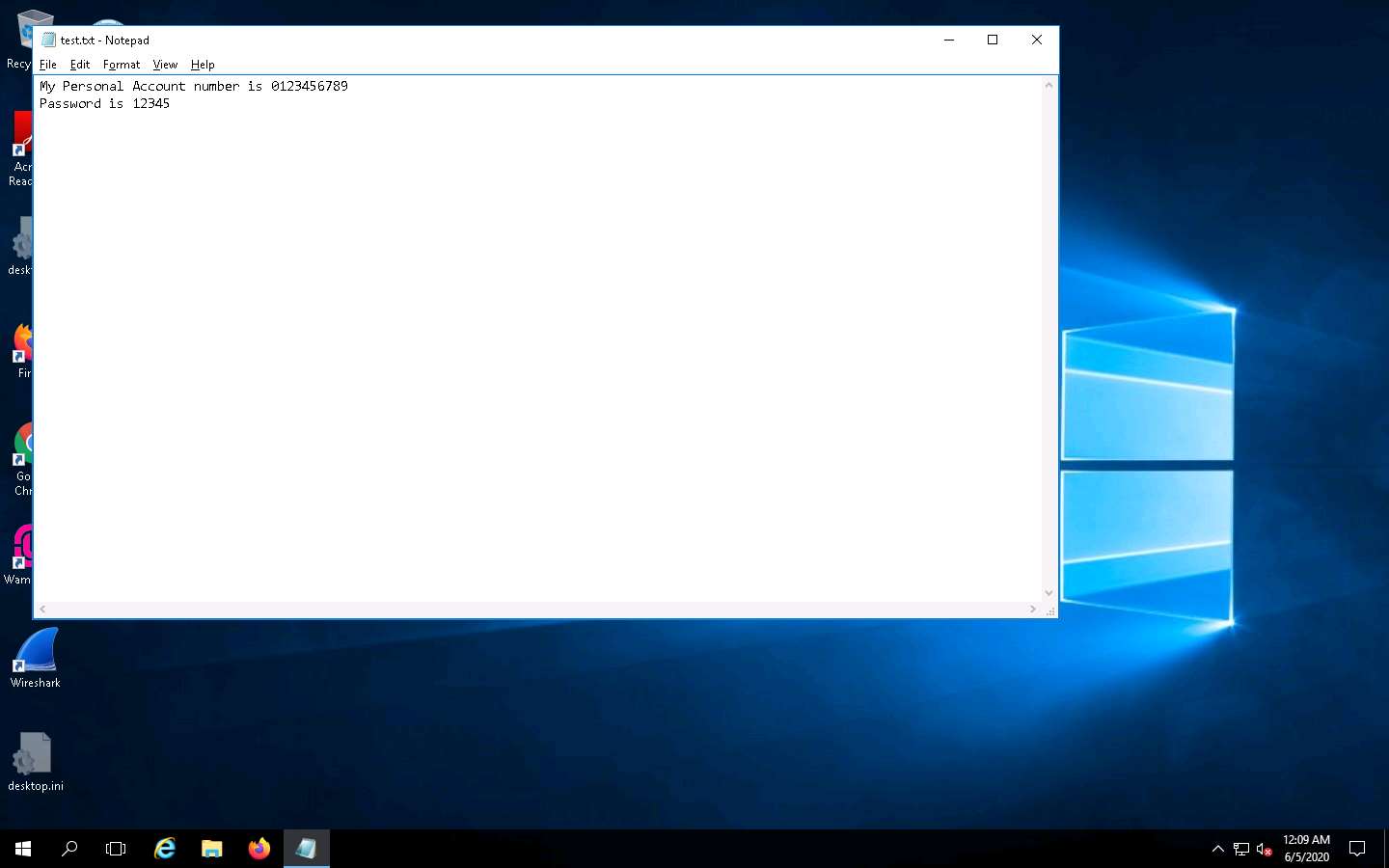
Task: Open the File menu in Notepad
Action: point(47,65)
